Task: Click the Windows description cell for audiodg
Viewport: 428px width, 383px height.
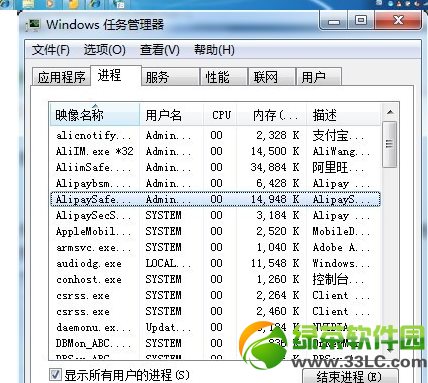Action: [341, 263]
